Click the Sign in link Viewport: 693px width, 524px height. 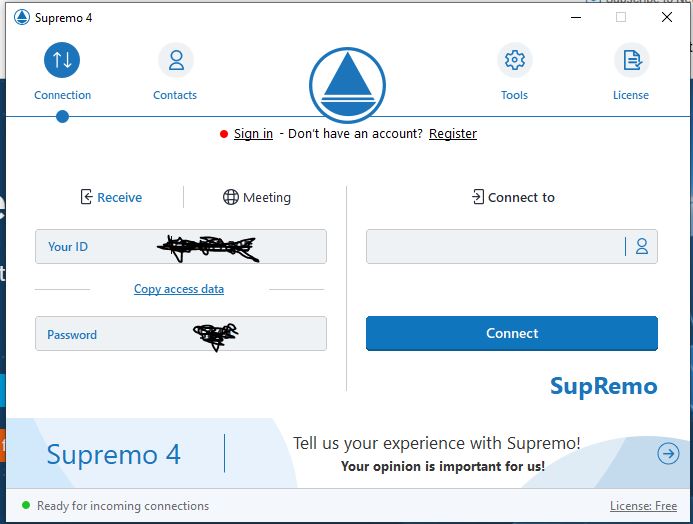click(x=253, y=134)
